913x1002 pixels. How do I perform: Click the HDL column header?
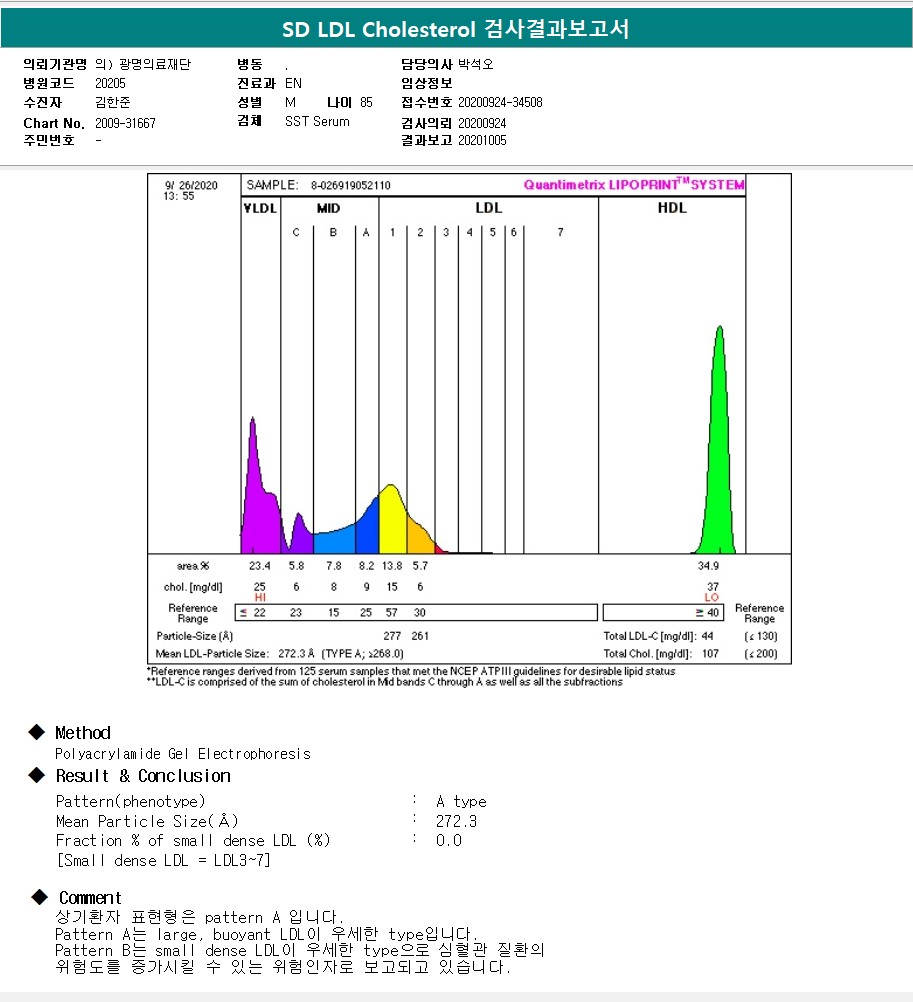(672, 208)
